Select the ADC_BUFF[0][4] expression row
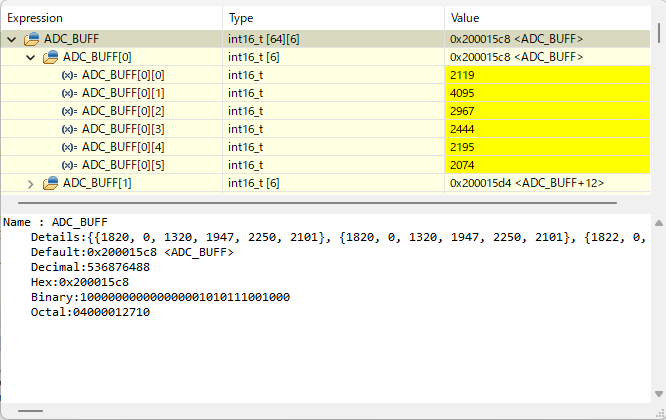 325,147
